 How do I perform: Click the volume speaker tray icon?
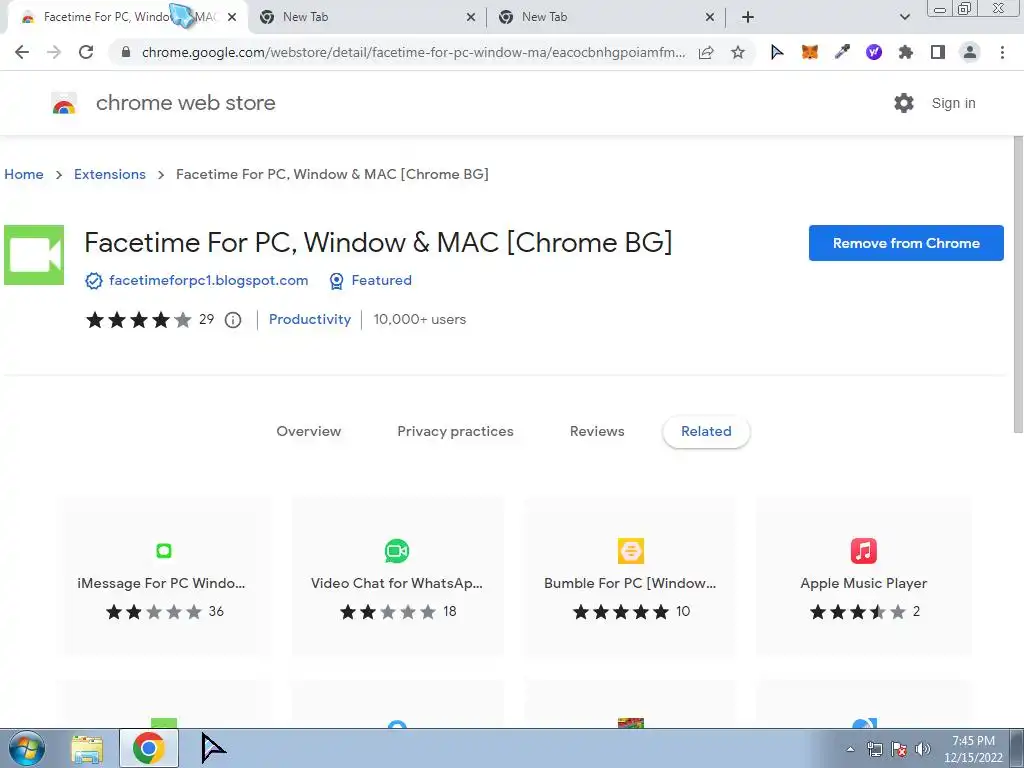[x=923, y=749]
